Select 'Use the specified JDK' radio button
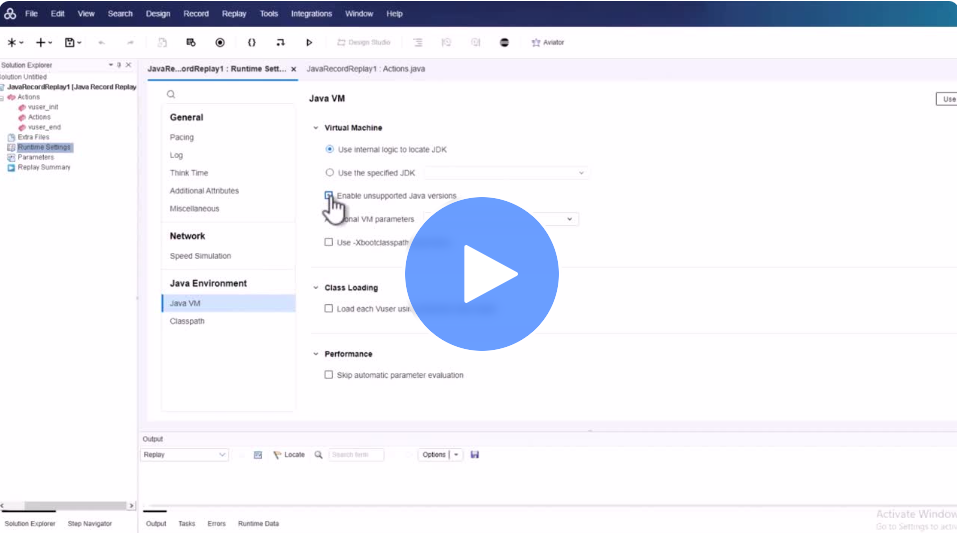Image resolution: width=957 pixels, height=533 pixels. pyautogui.click(x=330, y=173)
